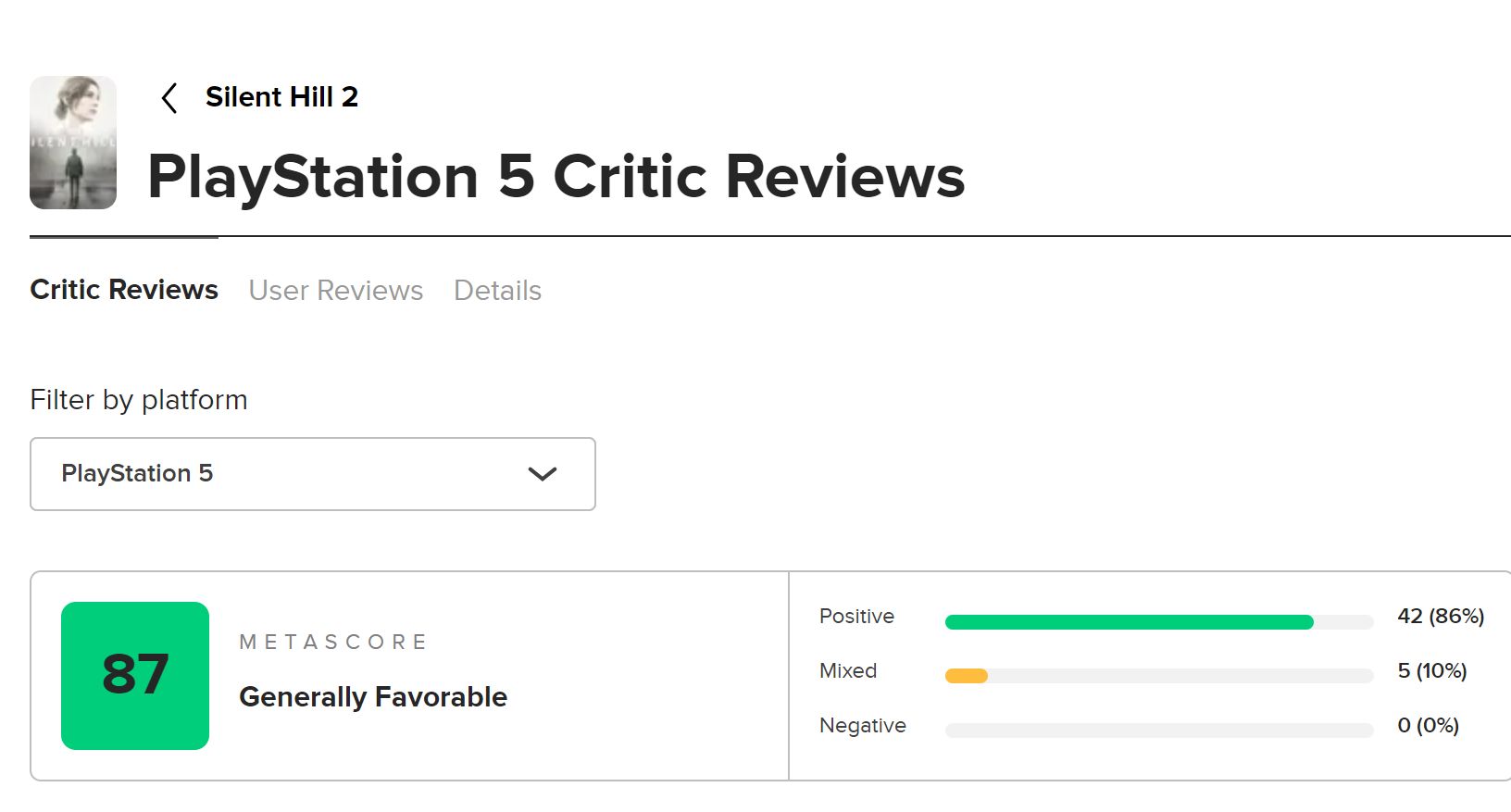
Task: Click the 5 (10%) mixed count
Action: click(x=1431, y=671)
